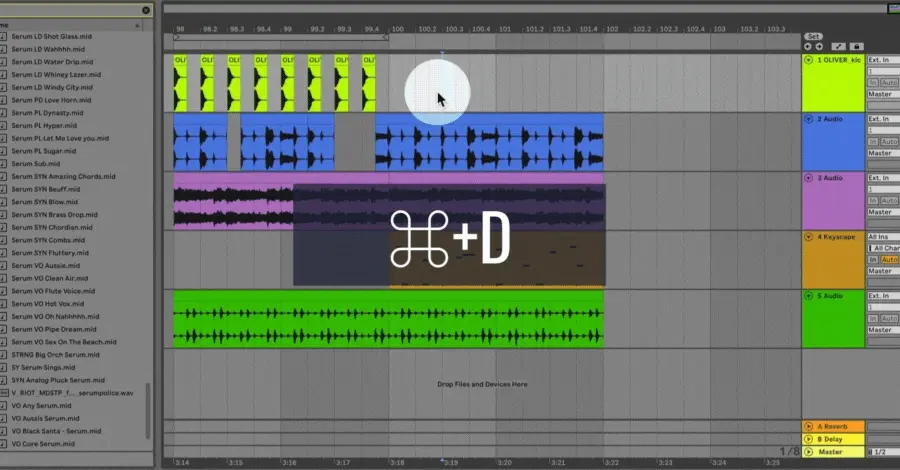The image size is (900, 470).
Task: Open Ext. In input dropdown on 5 Audio
Action: point(883,296)
